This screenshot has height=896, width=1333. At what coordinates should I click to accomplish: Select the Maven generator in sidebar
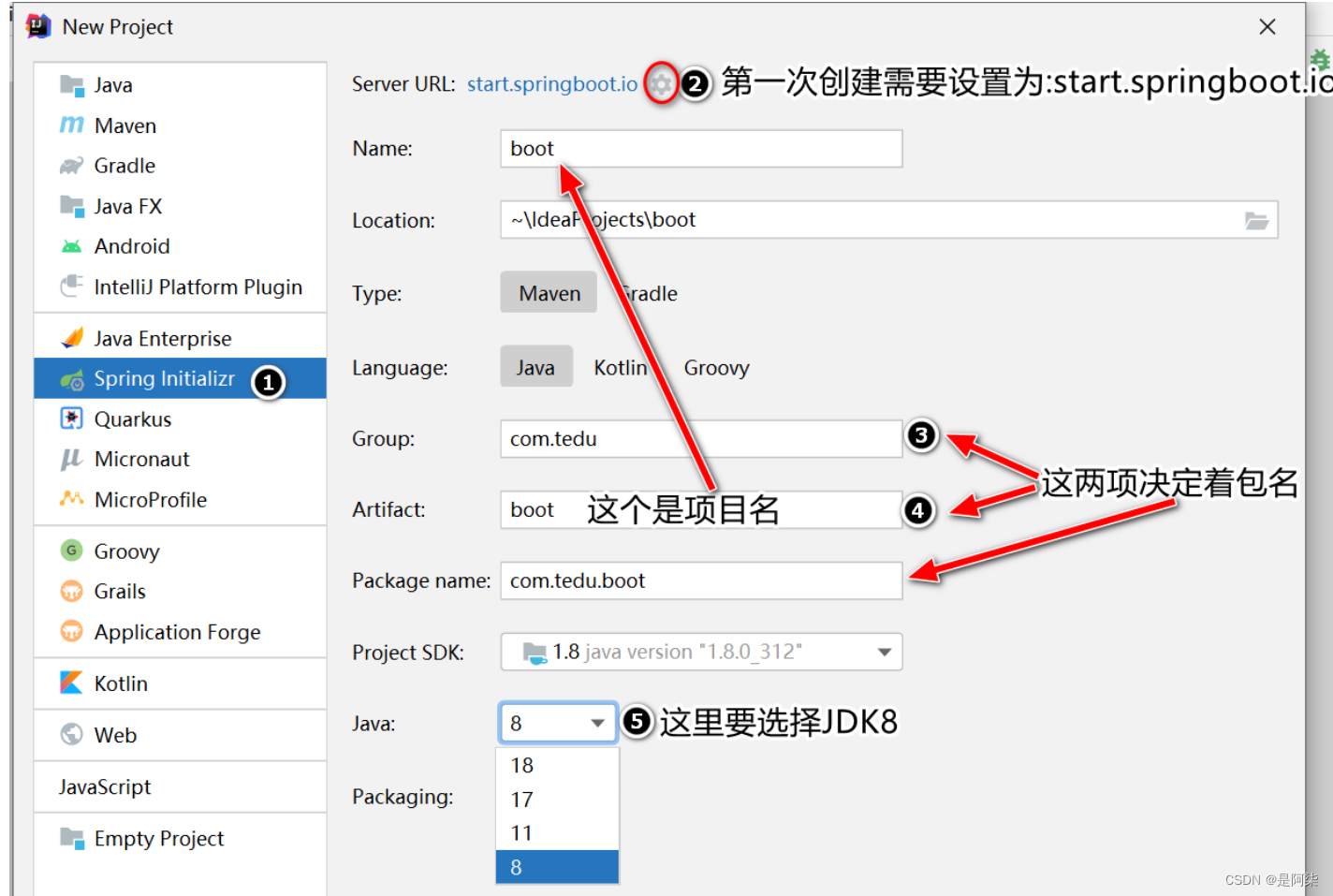[180, 125]
